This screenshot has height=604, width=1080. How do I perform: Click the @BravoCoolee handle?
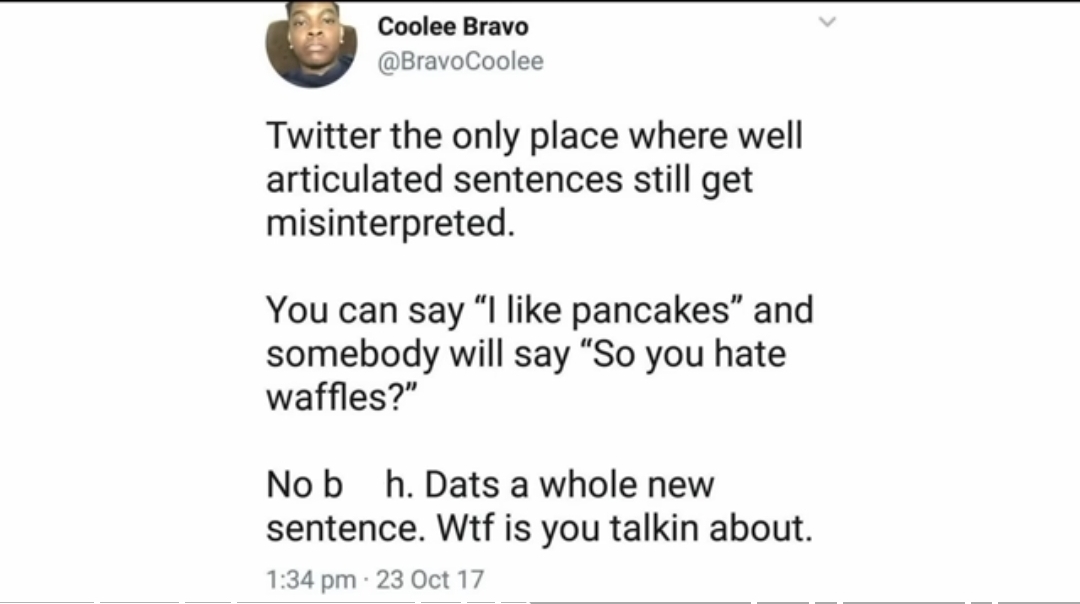[x=461, y=61]
